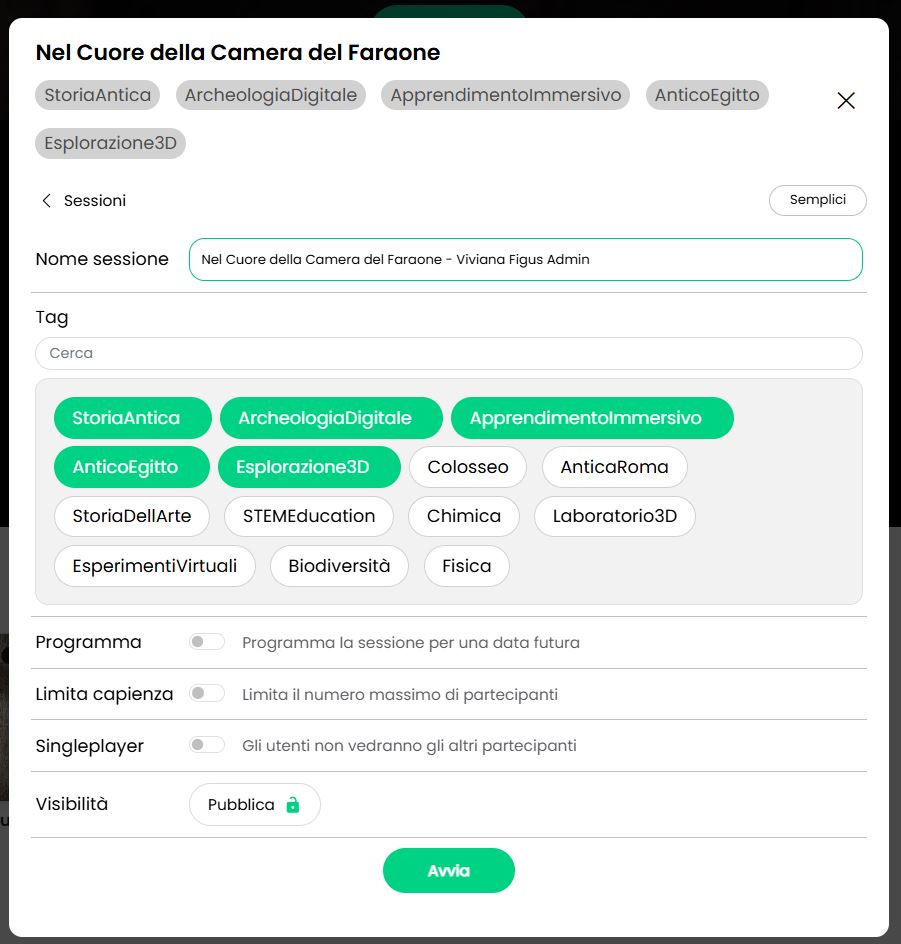901x944 pixels.
Task: Deselect the ApprendimentoImmersivo tag
Action: click(x=592, y=417)
